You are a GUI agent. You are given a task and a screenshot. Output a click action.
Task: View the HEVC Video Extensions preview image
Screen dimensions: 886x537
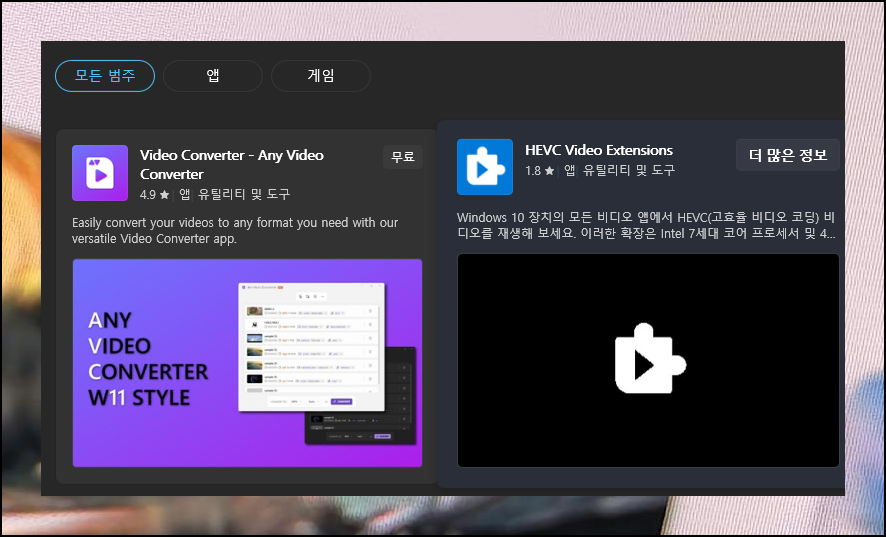(x=648, y=361)
